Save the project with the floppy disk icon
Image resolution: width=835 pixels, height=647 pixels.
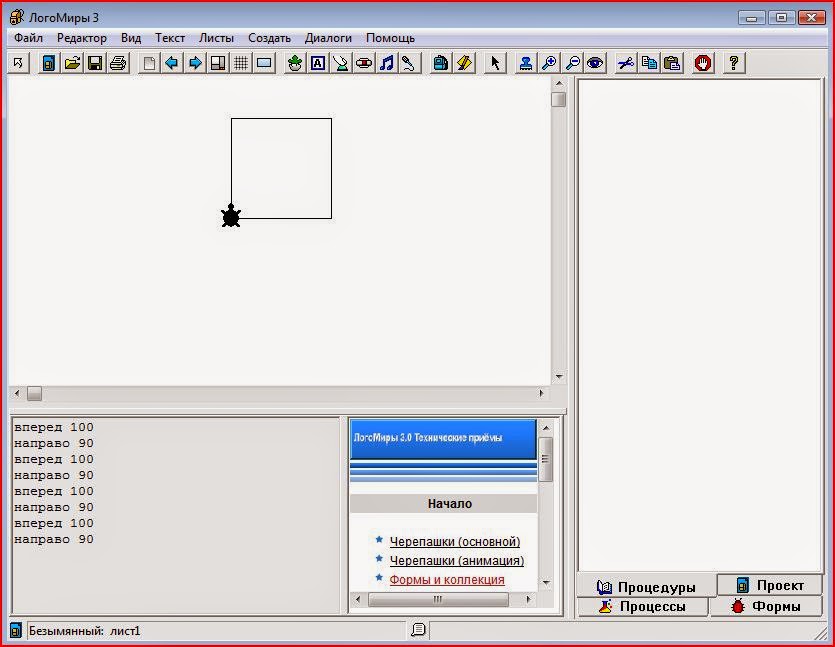click(95, 63)
